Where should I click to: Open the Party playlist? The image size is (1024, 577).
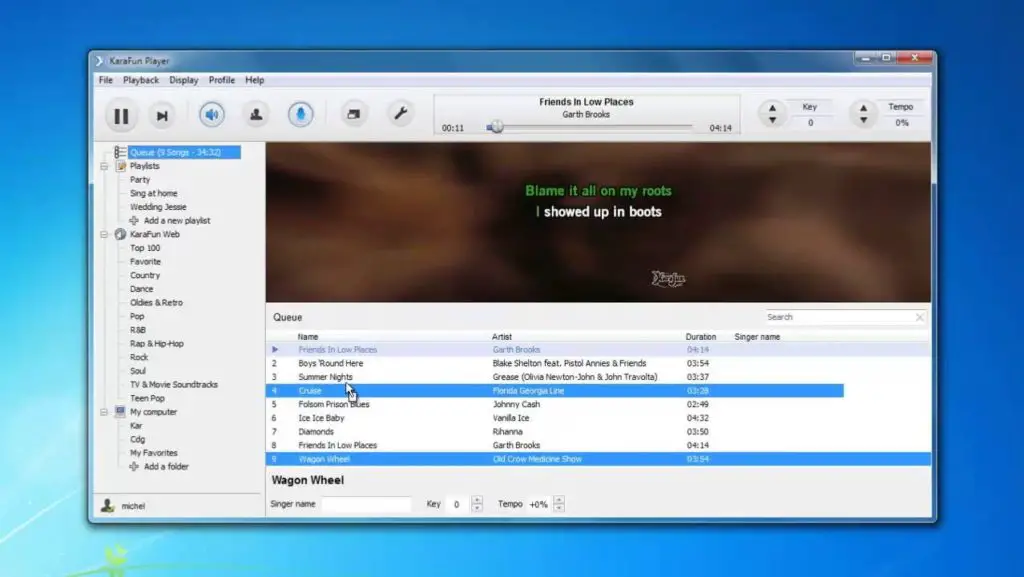click(140, 179)
